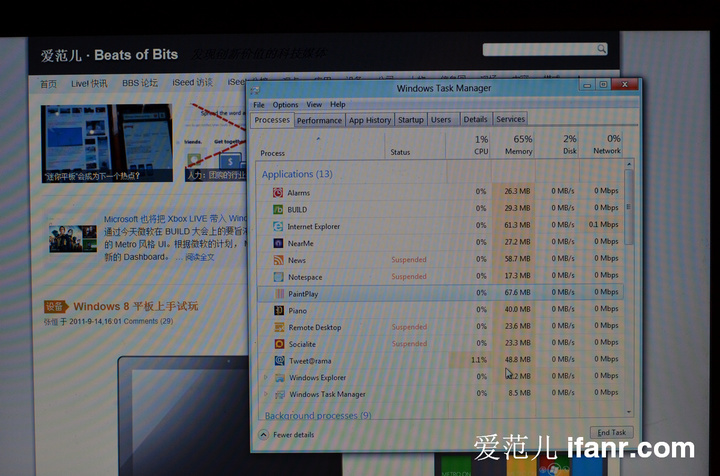Click the 迷你平板 article thumbnail
Image resolution: width=720 pixels, height=476 pixels.
click(107, 143)
